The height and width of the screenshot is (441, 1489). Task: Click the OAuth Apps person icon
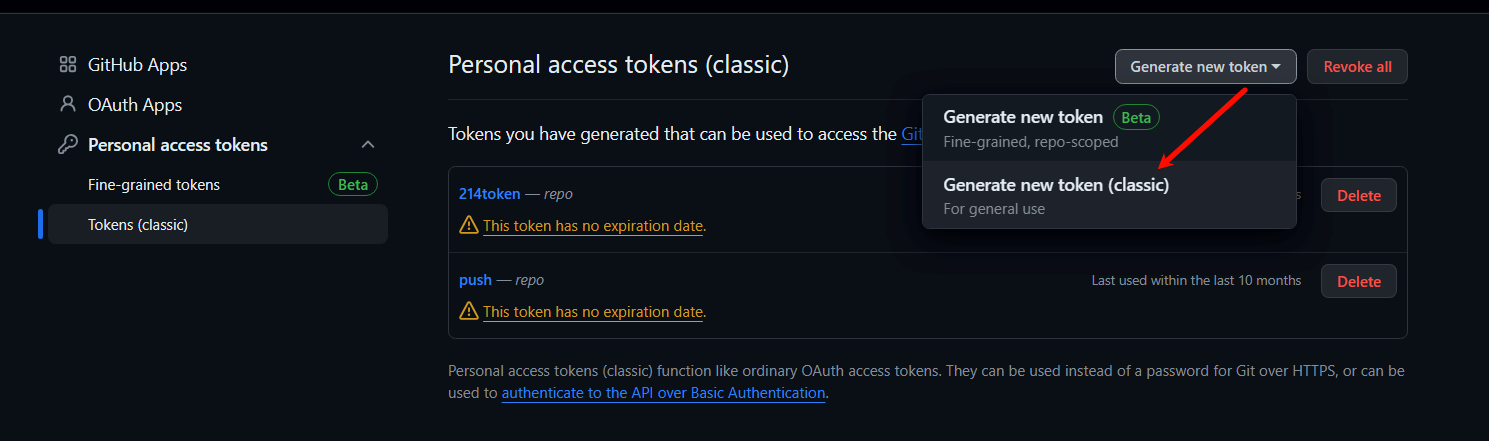click(x=68, y=104)
